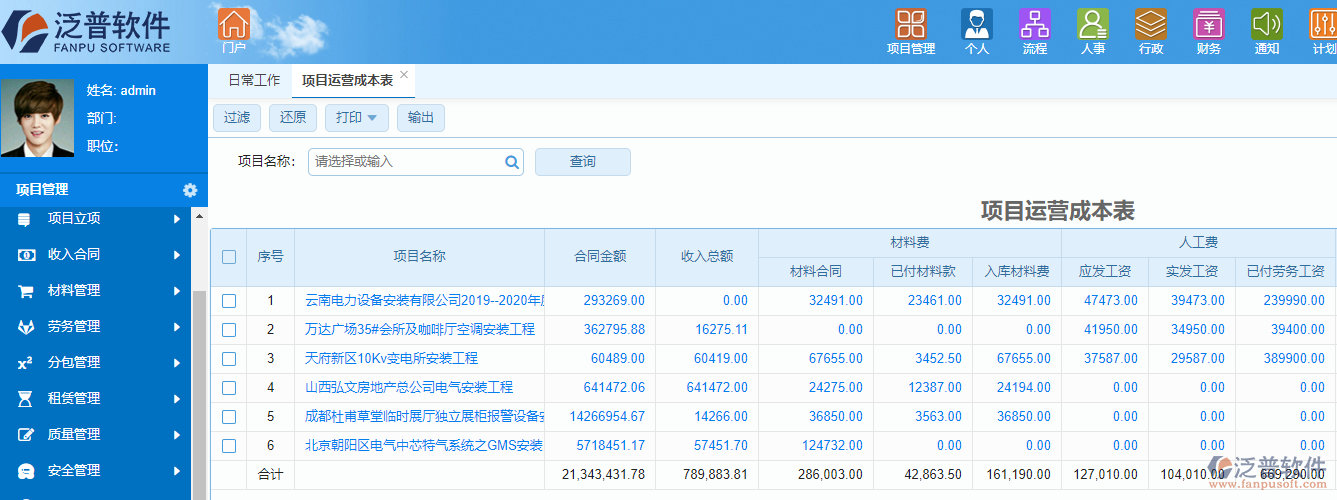Close the 项目运营成本表 tab

click(x=404, y=75)
